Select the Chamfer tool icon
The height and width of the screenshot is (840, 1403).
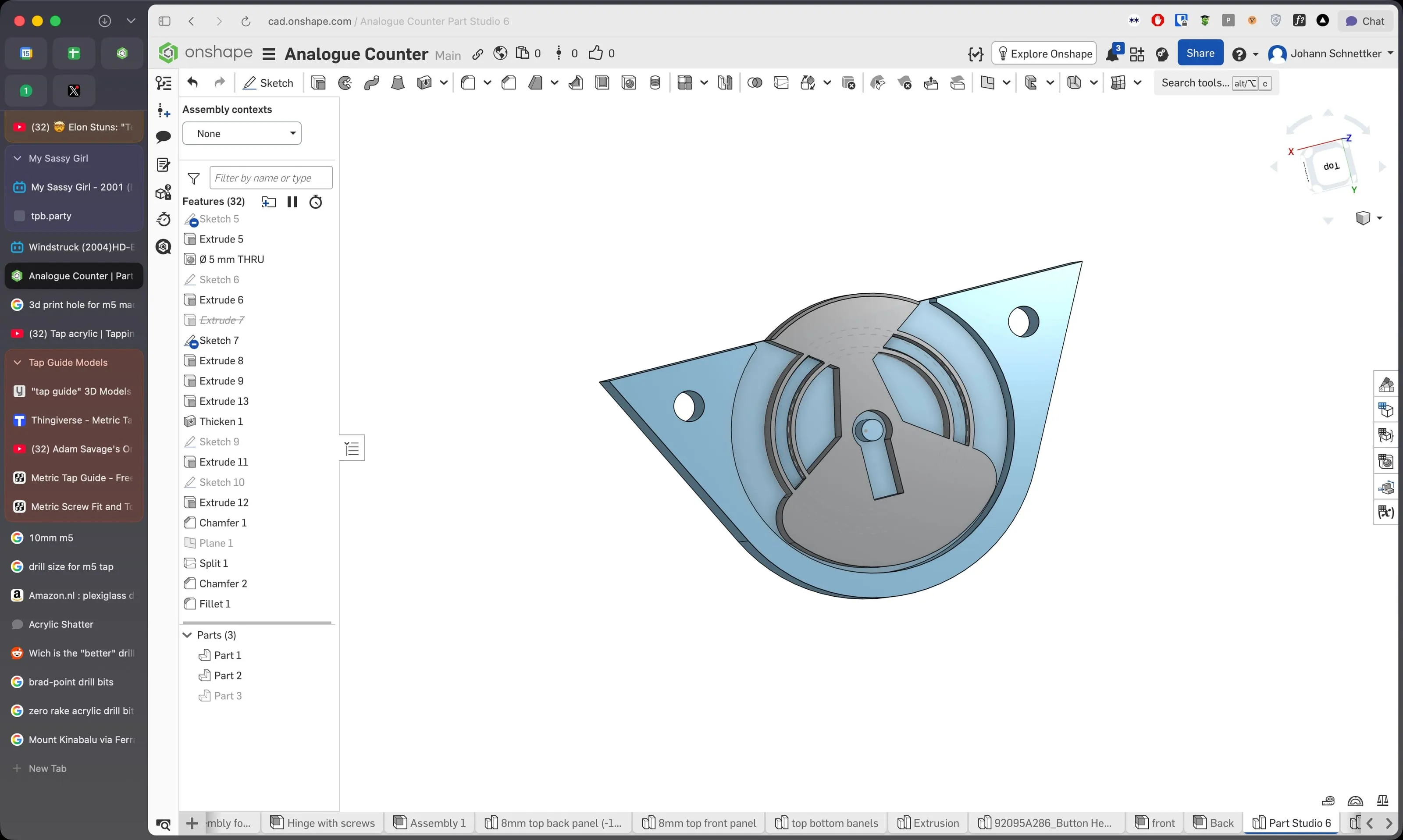(509, 83)
